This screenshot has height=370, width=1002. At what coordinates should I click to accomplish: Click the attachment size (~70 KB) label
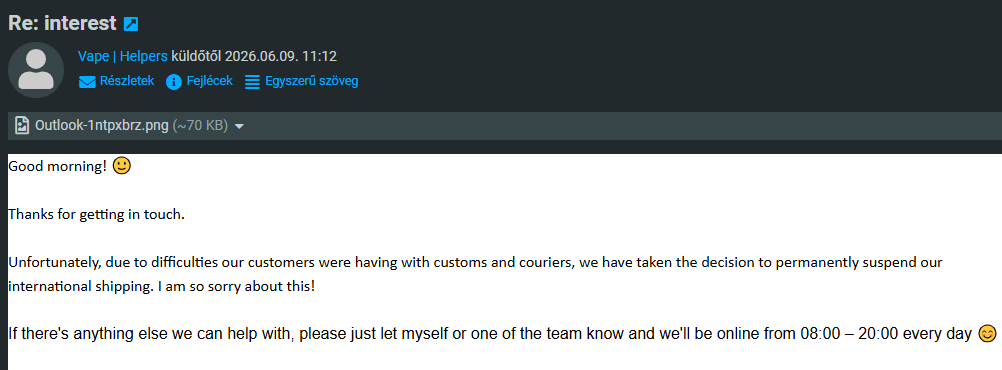pos(200,126)
